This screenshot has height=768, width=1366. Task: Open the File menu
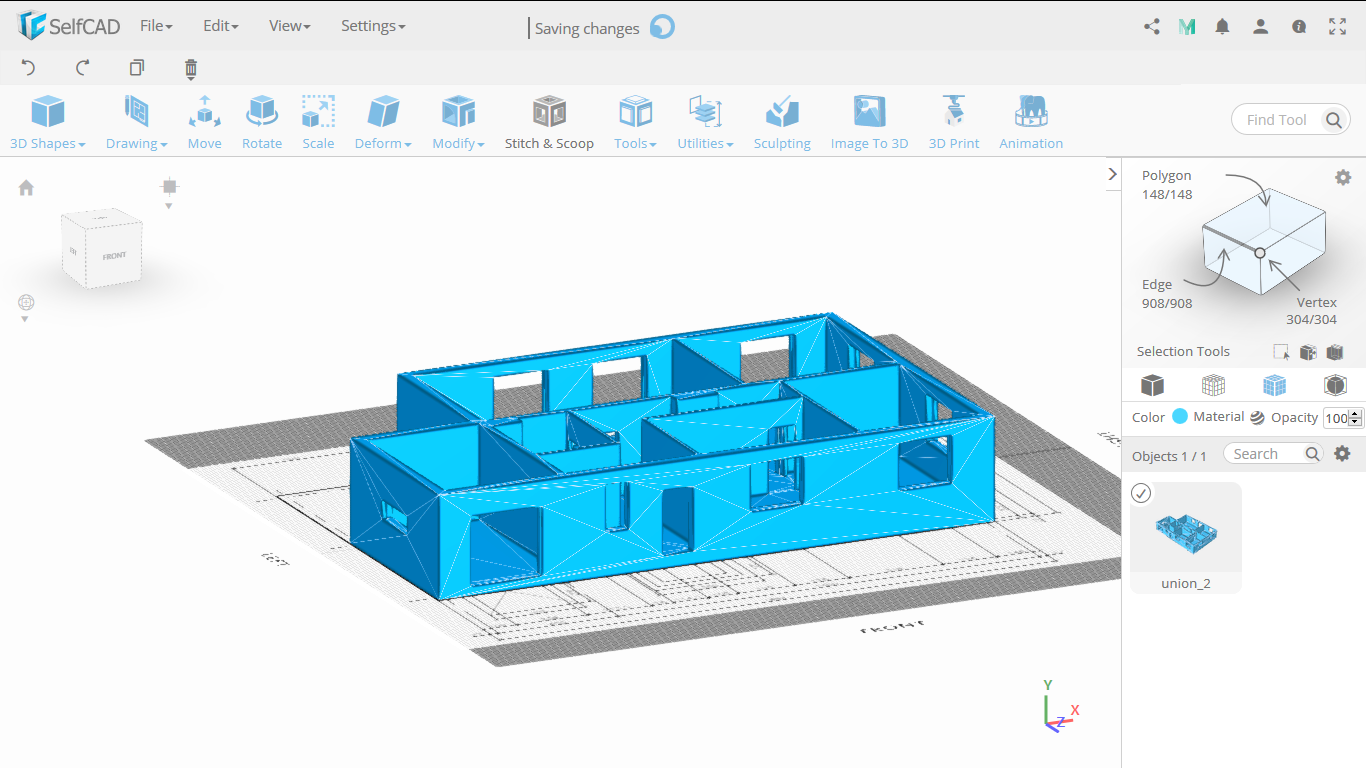(x=156, y=26)
